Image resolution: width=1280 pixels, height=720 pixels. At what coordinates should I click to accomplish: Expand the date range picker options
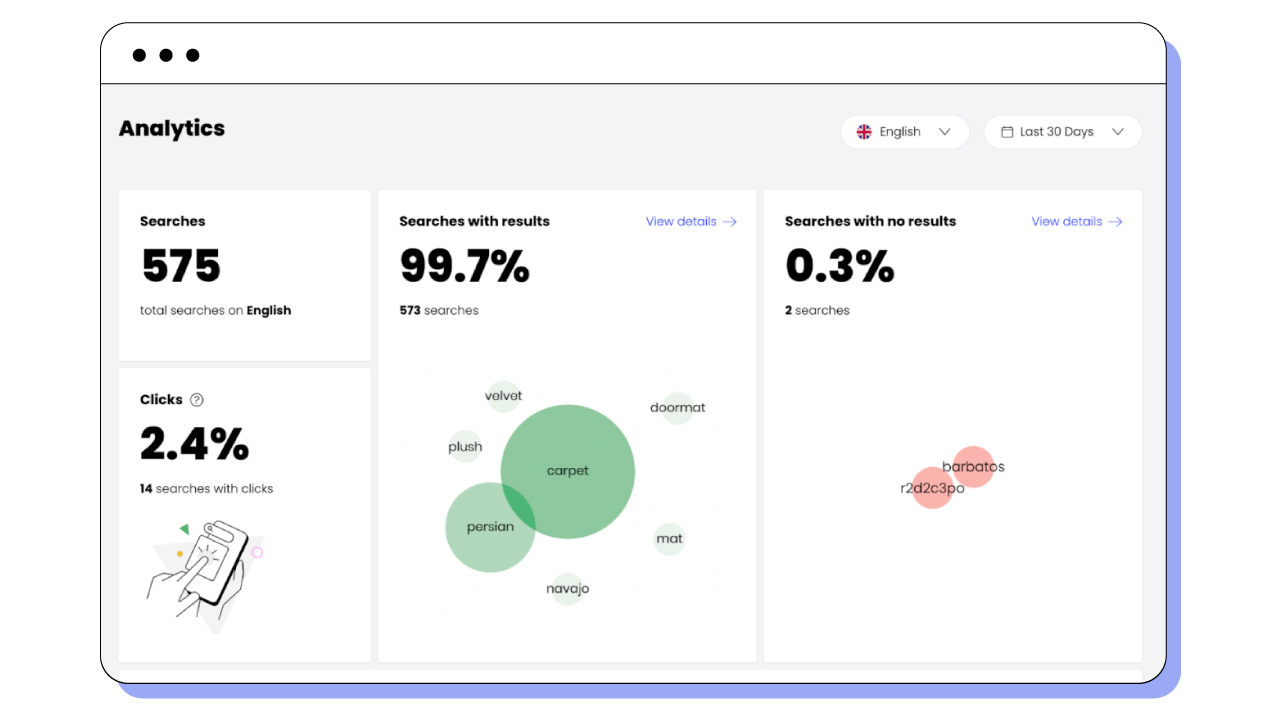coord(1063,131)
